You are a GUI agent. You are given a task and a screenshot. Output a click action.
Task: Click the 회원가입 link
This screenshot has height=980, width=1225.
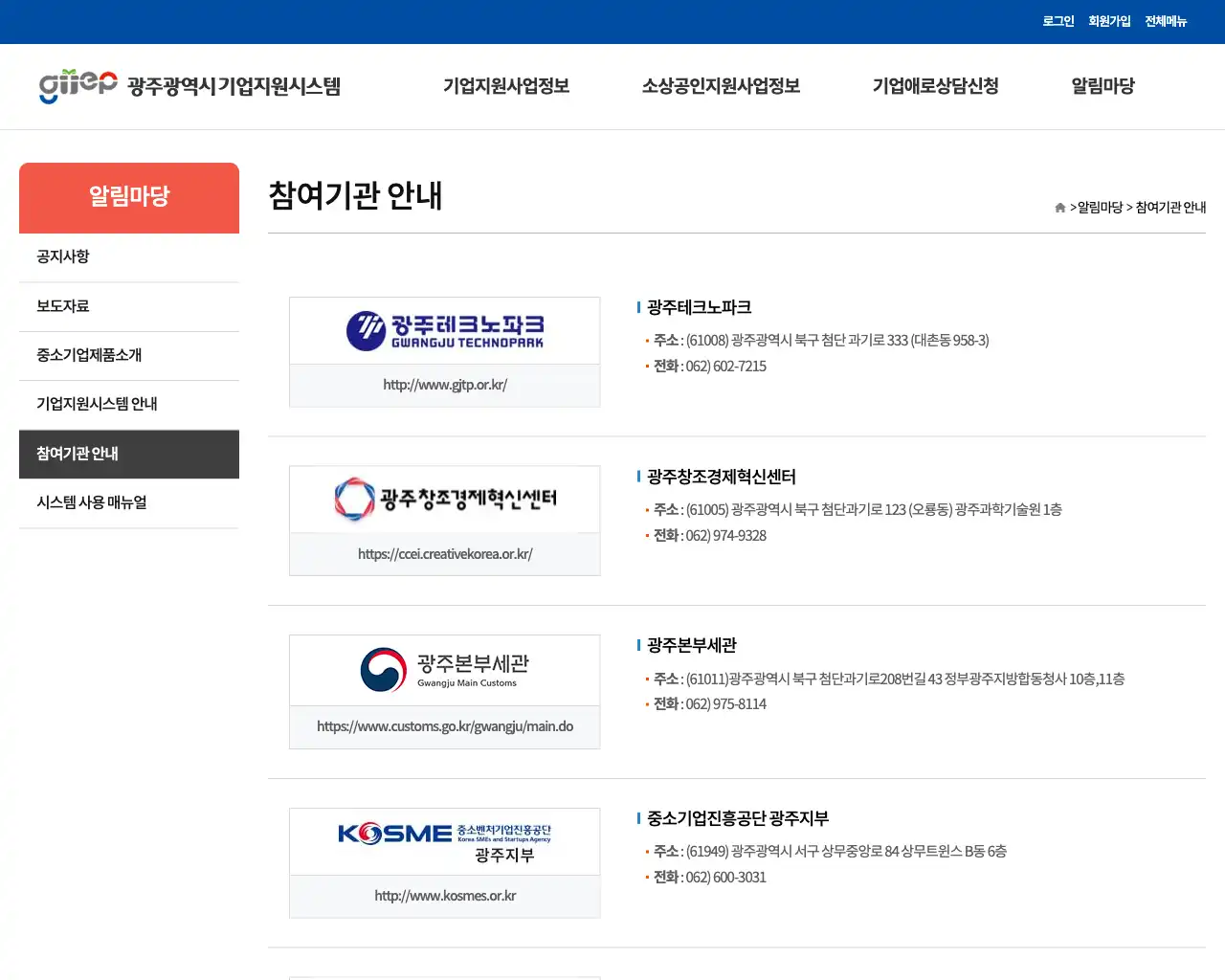coord(1109,21)
